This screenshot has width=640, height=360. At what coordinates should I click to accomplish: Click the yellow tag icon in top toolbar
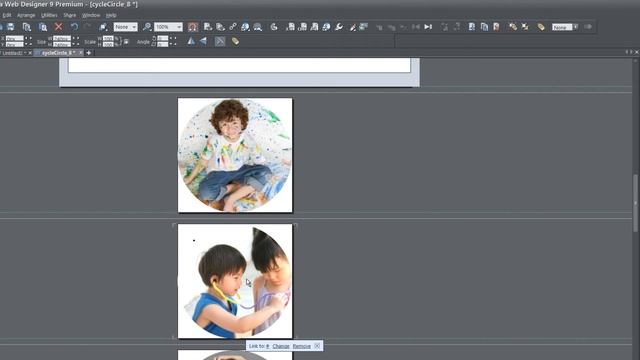tap(541, 27)
